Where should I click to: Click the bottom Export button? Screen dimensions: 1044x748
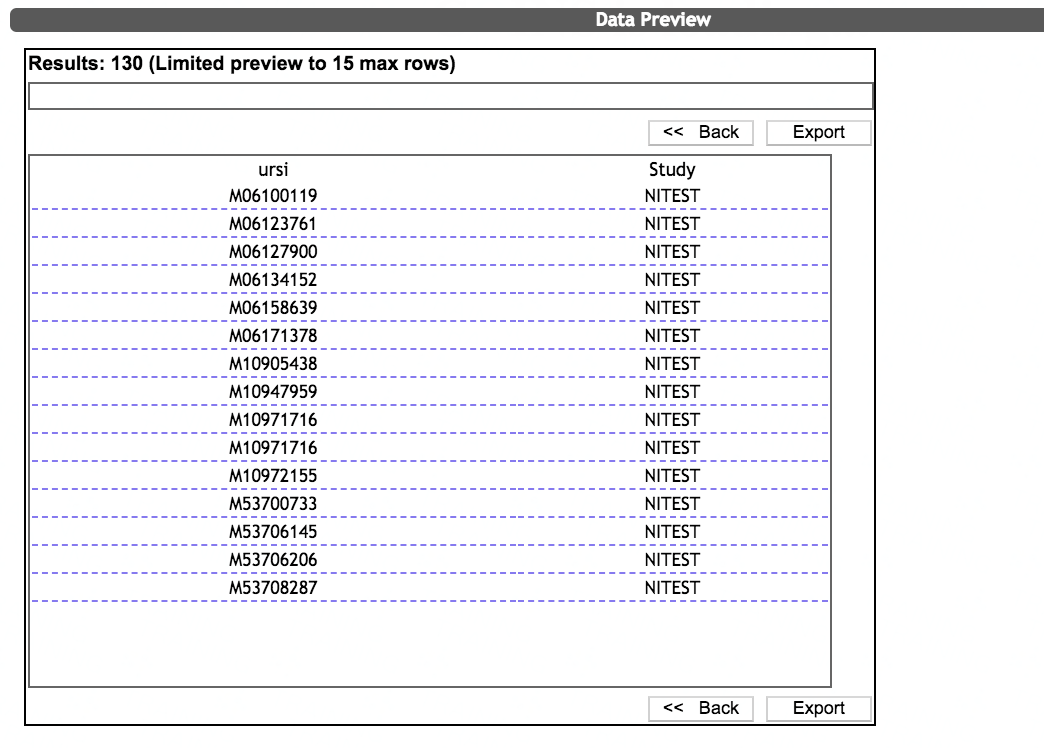click(x=818, y=708)
